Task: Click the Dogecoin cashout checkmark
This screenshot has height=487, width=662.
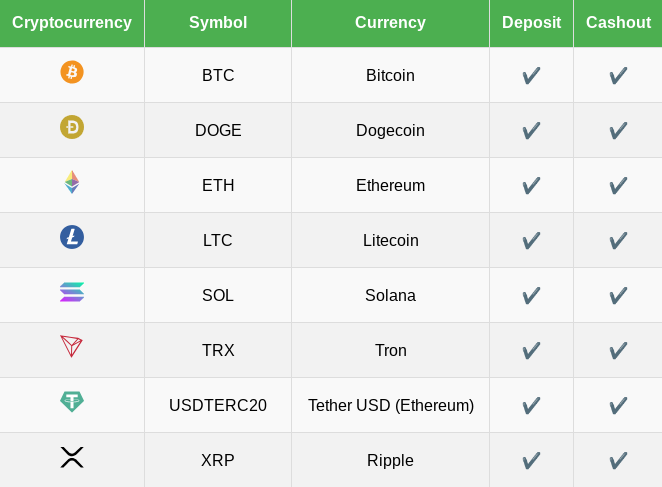Action: (618, 130)
